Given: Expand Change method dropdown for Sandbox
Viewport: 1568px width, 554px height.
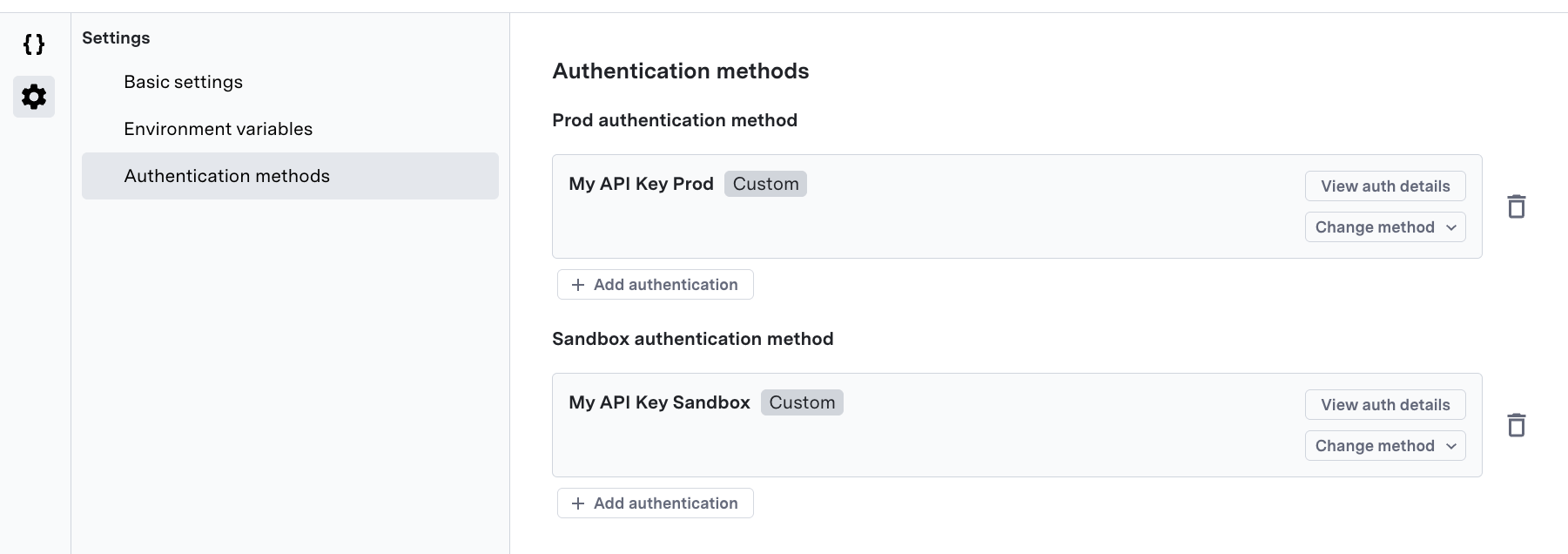Looking at the screenshot, I should coord(1384,446).
